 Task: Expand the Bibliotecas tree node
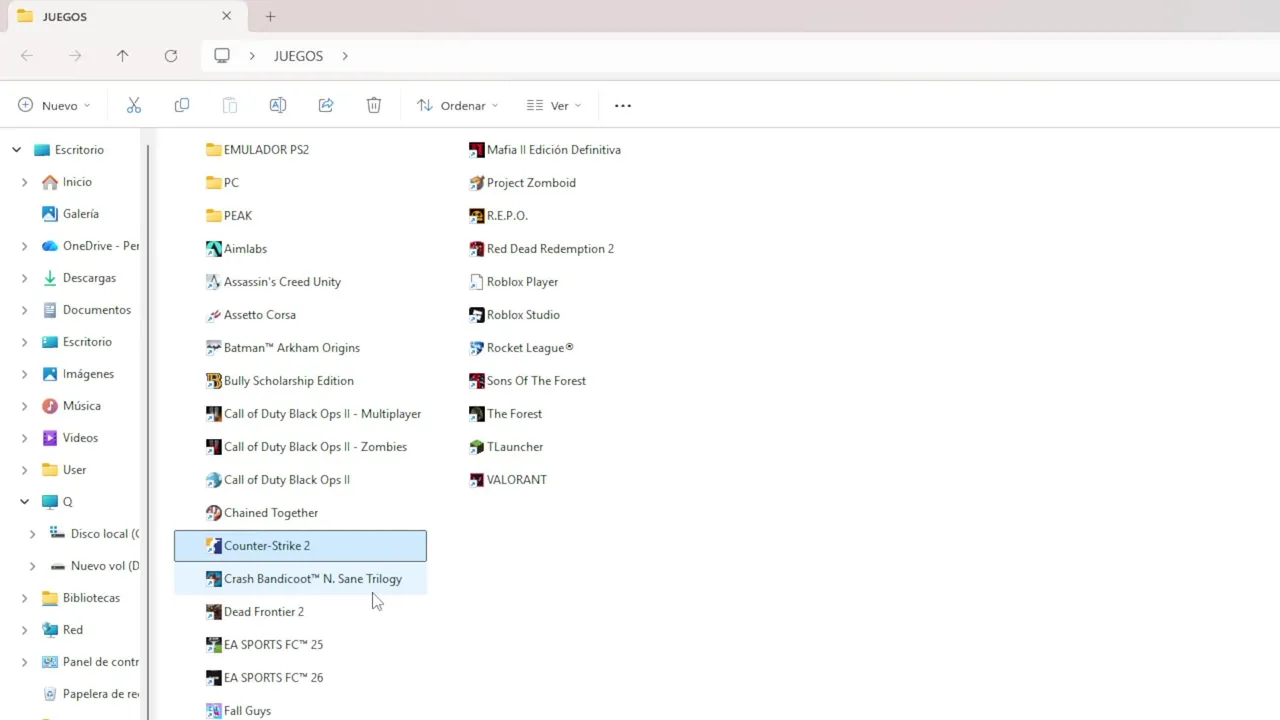pyautogui.click(x=24, y=598)
